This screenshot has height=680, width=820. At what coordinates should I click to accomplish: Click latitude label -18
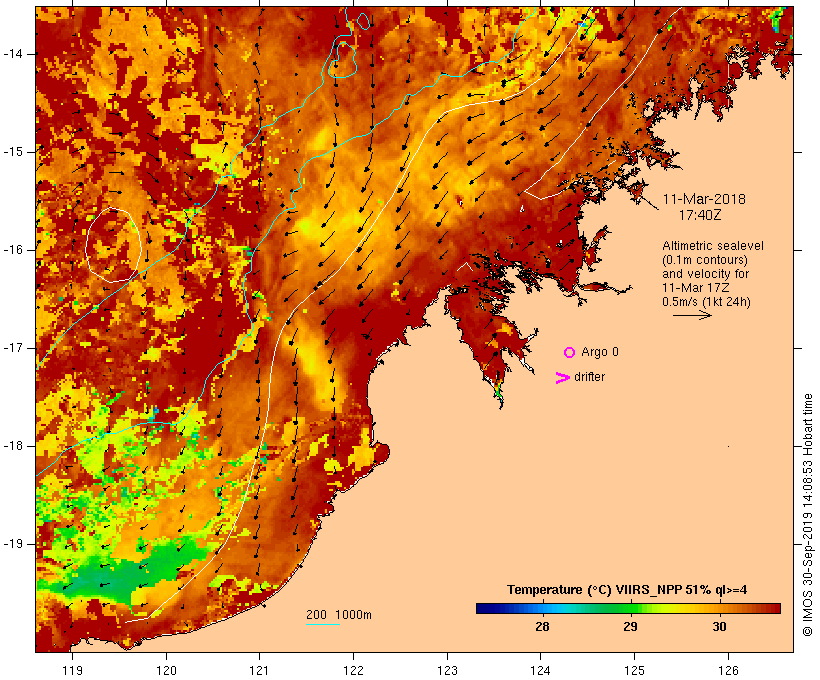(x=13, y=446)
